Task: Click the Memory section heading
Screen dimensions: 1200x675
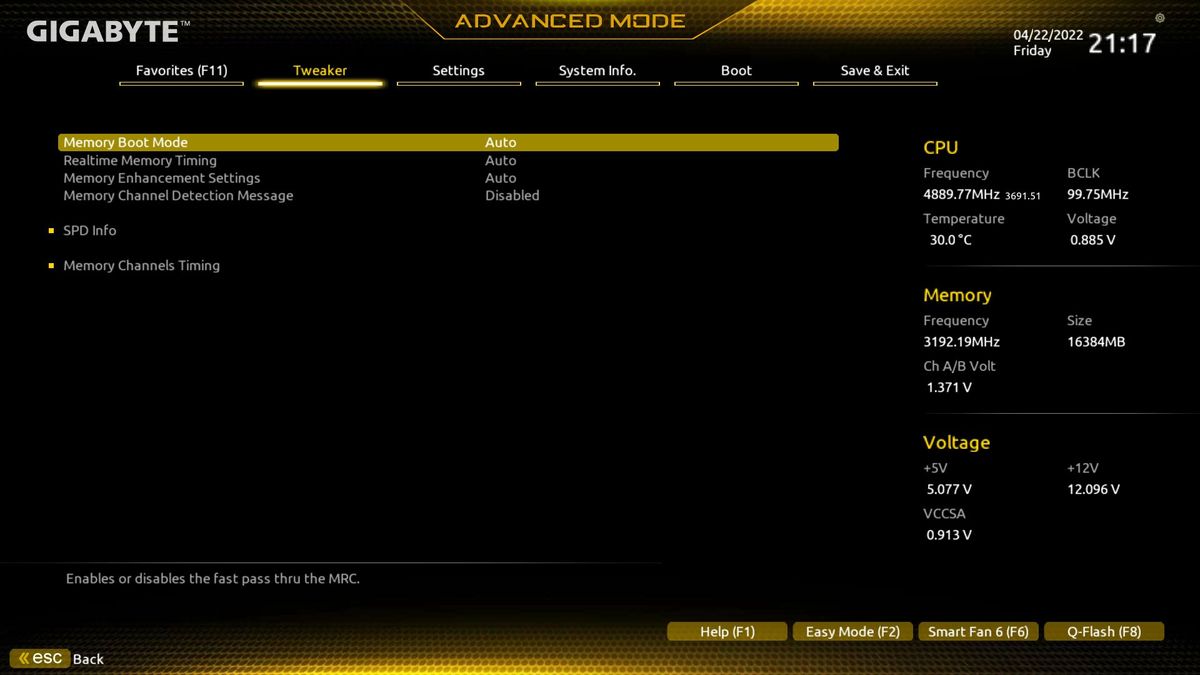Action: point(957,296)
